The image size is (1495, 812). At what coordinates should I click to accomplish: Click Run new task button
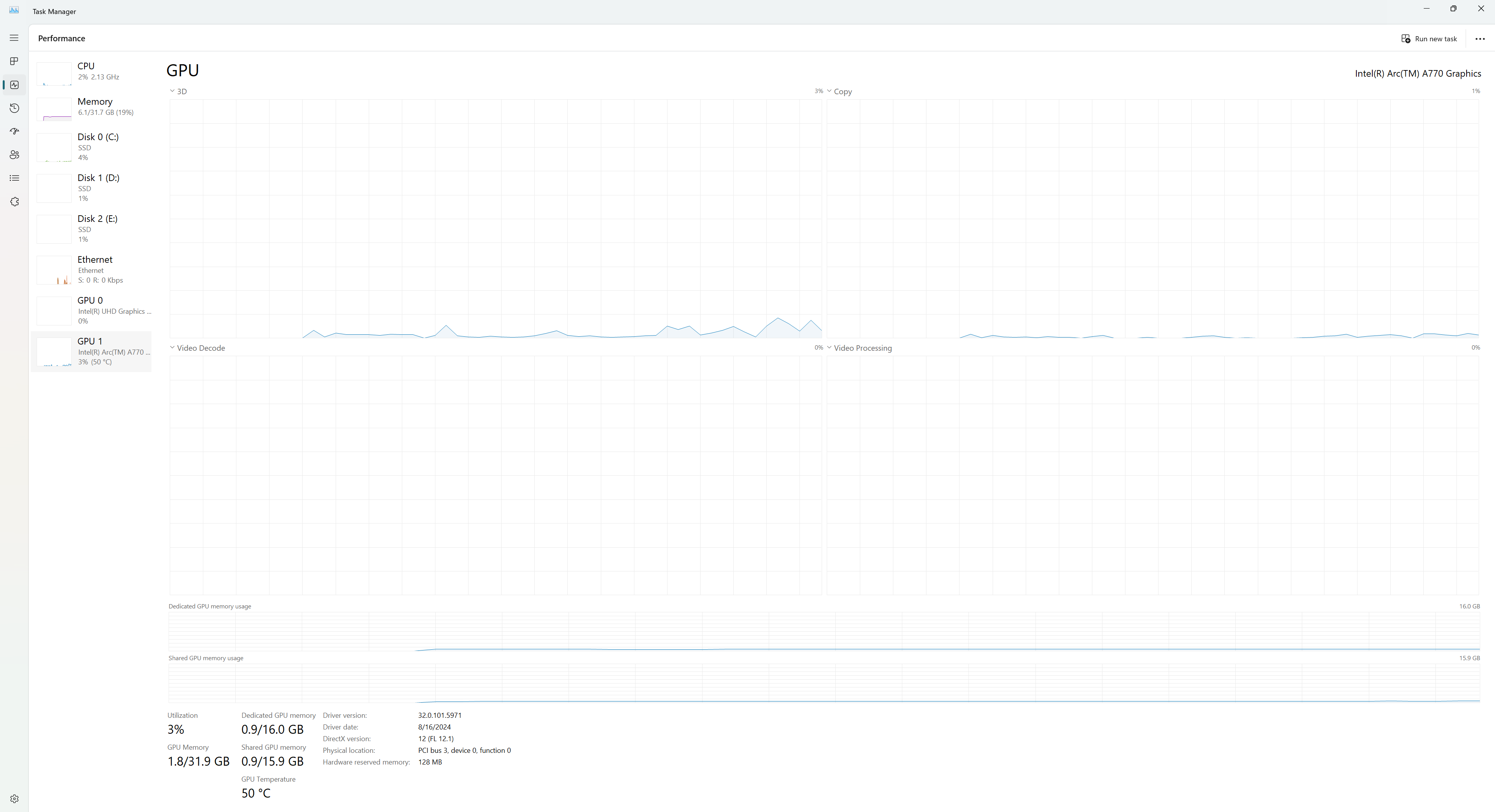(x=1429, y=39)
